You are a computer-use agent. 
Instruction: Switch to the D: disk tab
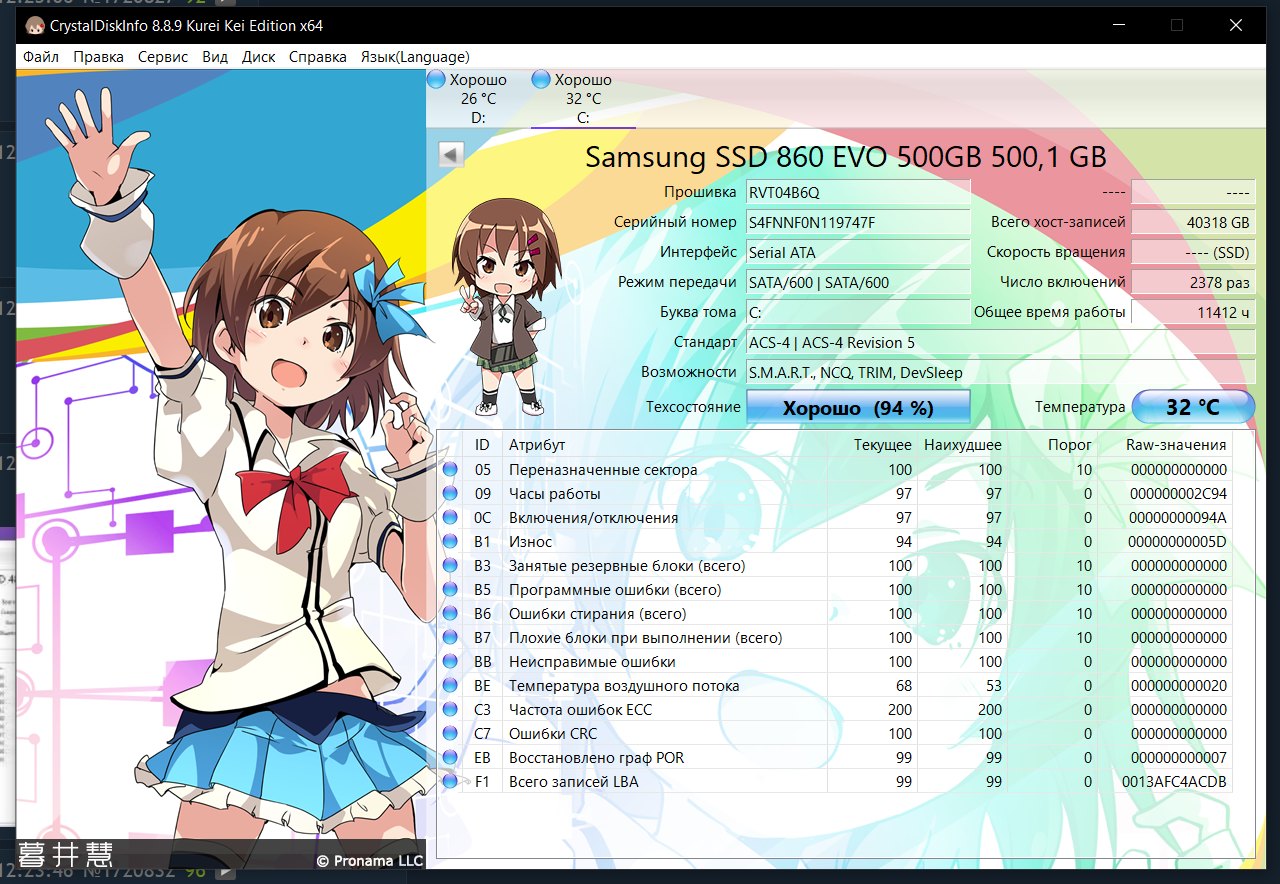pyautogui.click(x=478, y=99)
